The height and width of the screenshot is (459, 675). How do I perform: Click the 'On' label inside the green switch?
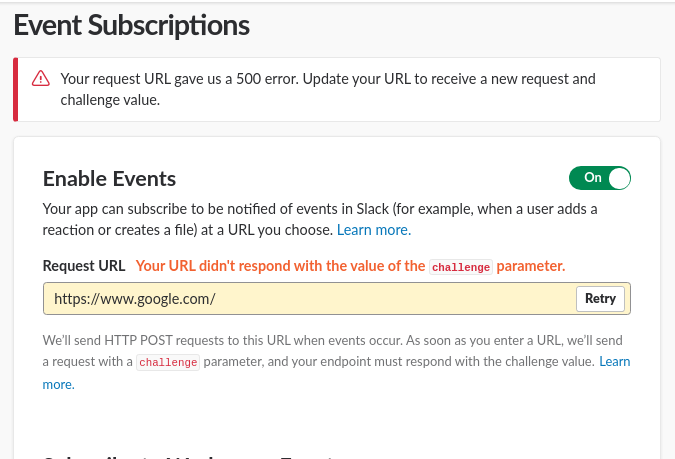tap(593, 177)
